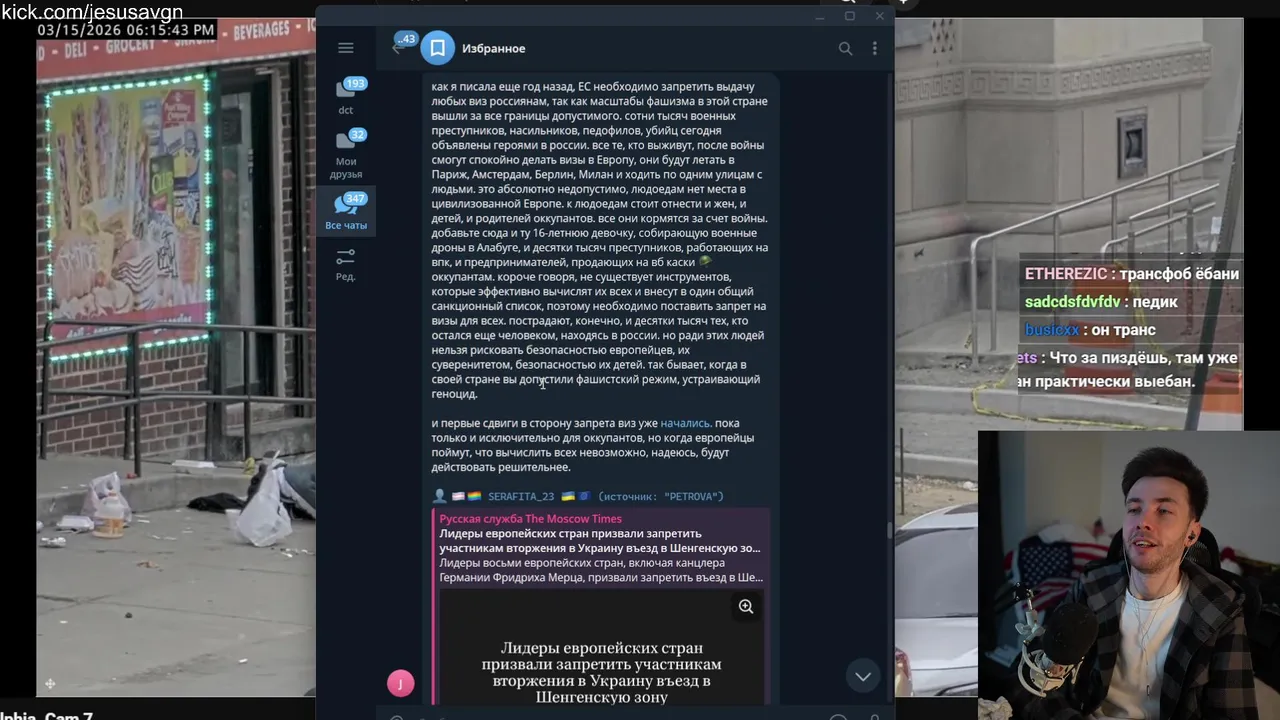Maximize the Telegram window

click(850, 16)
